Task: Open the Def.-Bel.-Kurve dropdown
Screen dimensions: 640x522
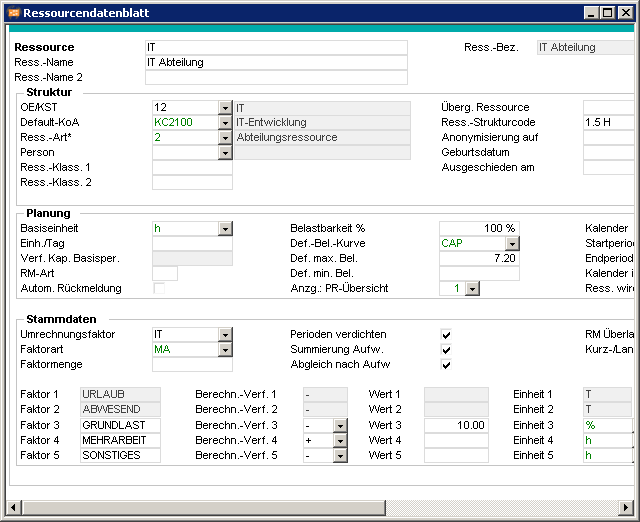Action: tap(512, 244)
